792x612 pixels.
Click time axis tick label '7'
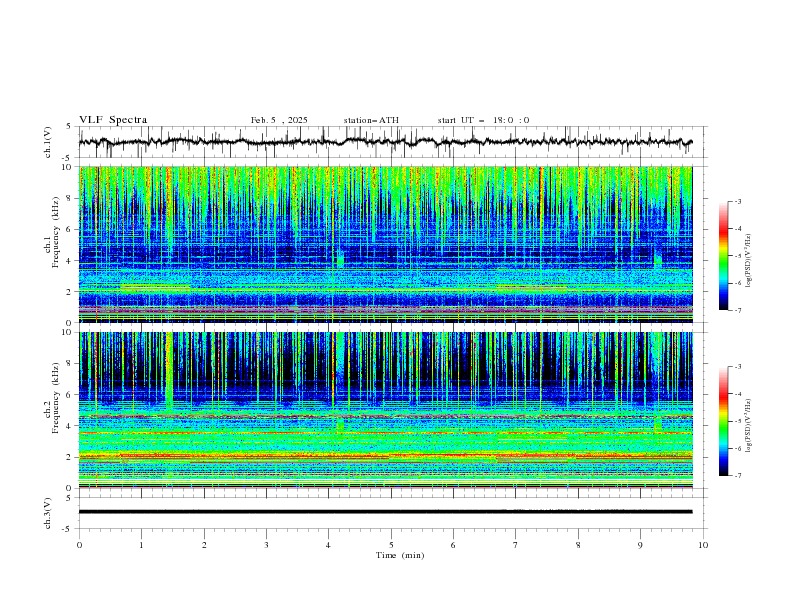point(516,545)
